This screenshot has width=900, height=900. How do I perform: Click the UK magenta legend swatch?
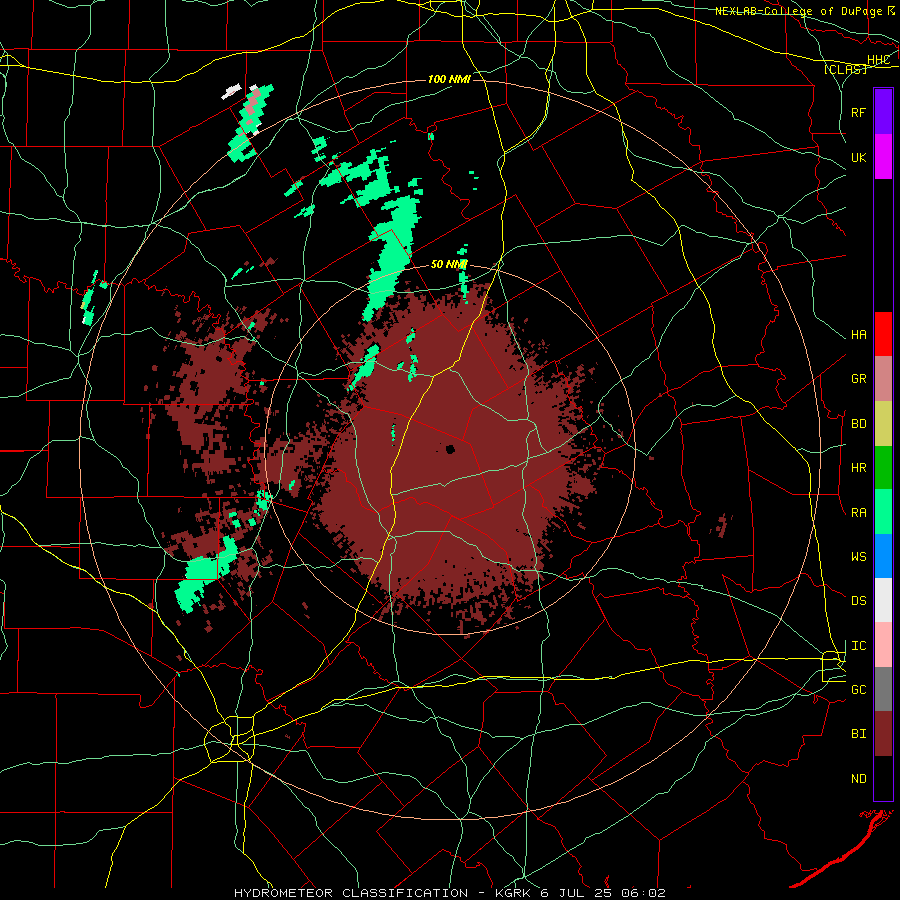point(883,157)
